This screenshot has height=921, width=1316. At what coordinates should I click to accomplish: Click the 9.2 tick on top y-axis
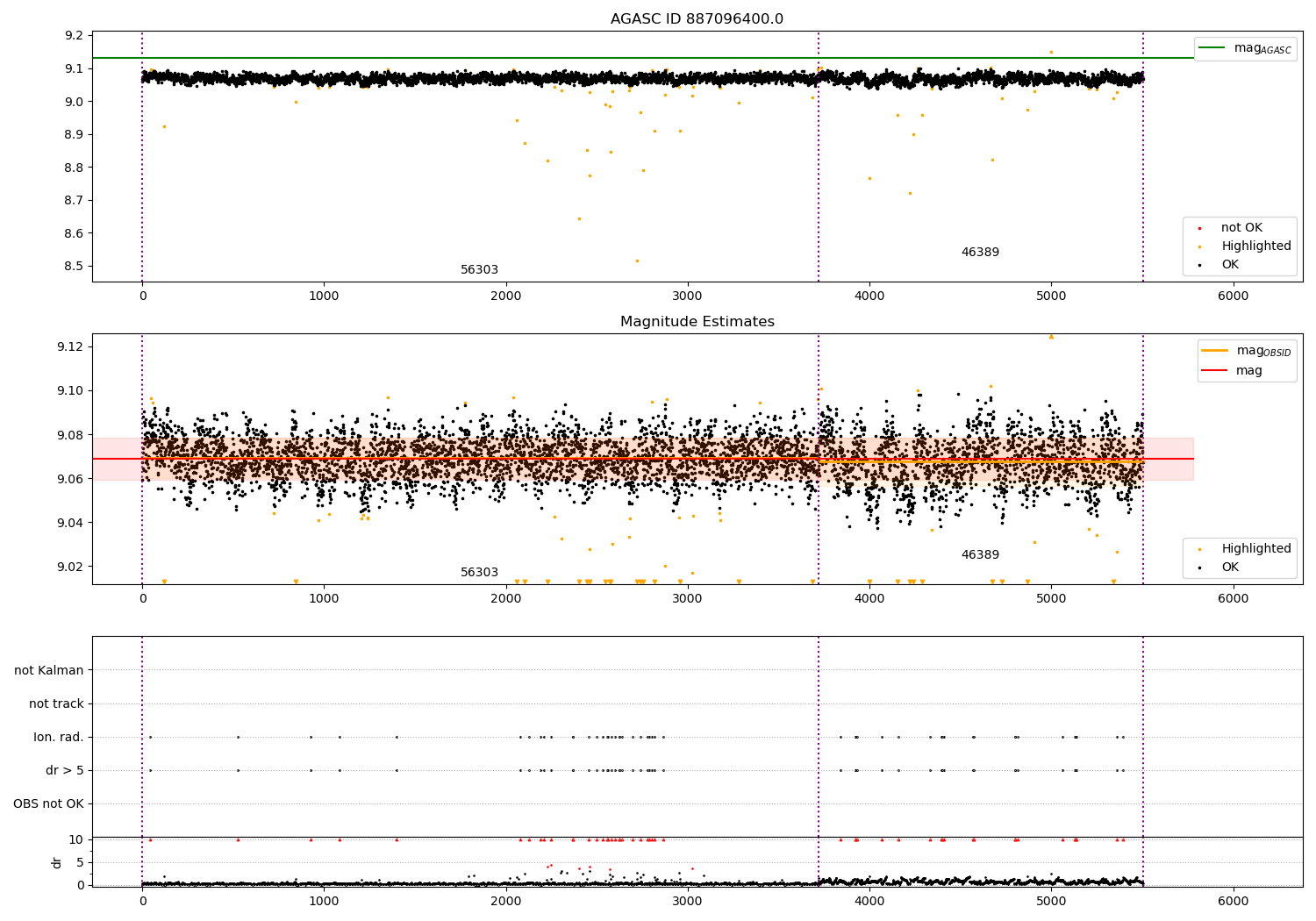point(75,35)
